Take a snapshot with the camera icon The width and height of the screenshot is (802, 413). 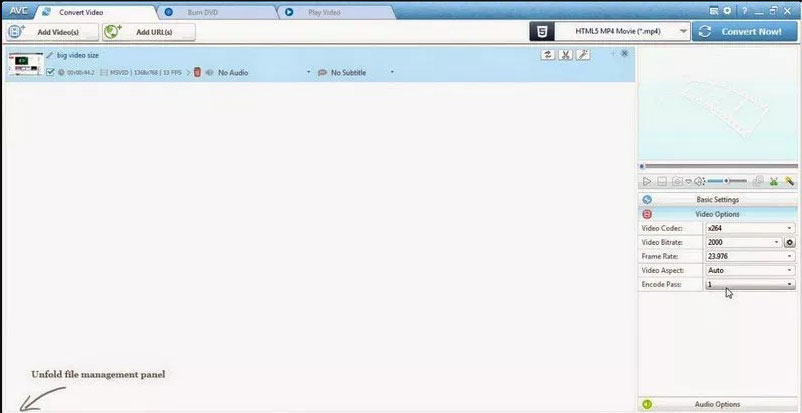(x=676, y=181)
